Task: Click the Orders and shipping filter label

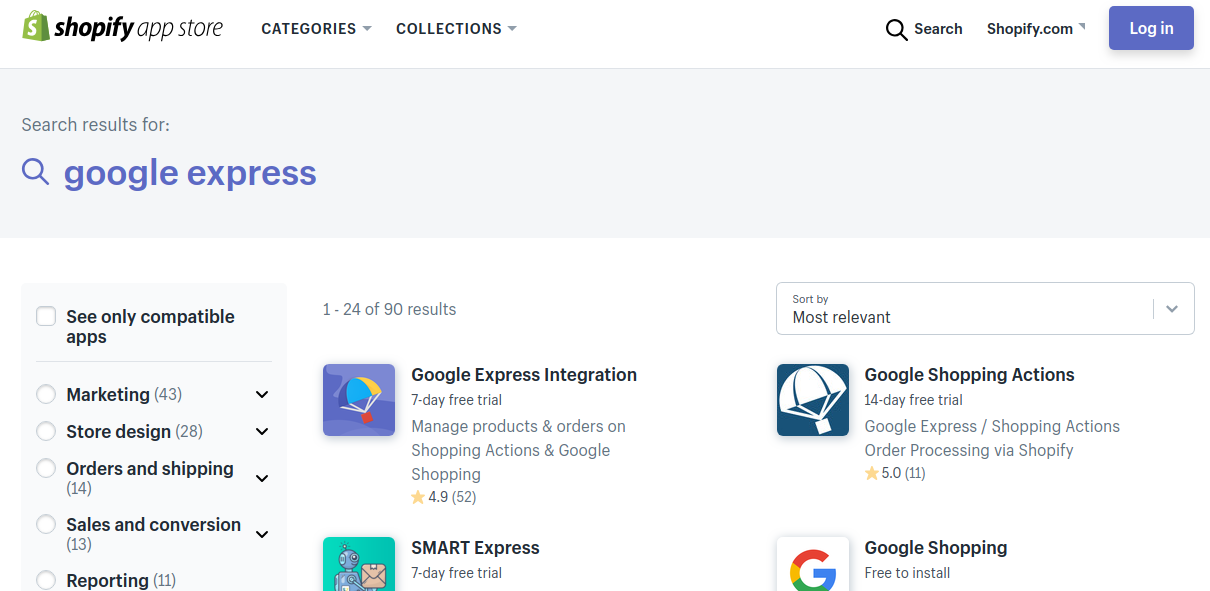Action: (x=150, y=478)
